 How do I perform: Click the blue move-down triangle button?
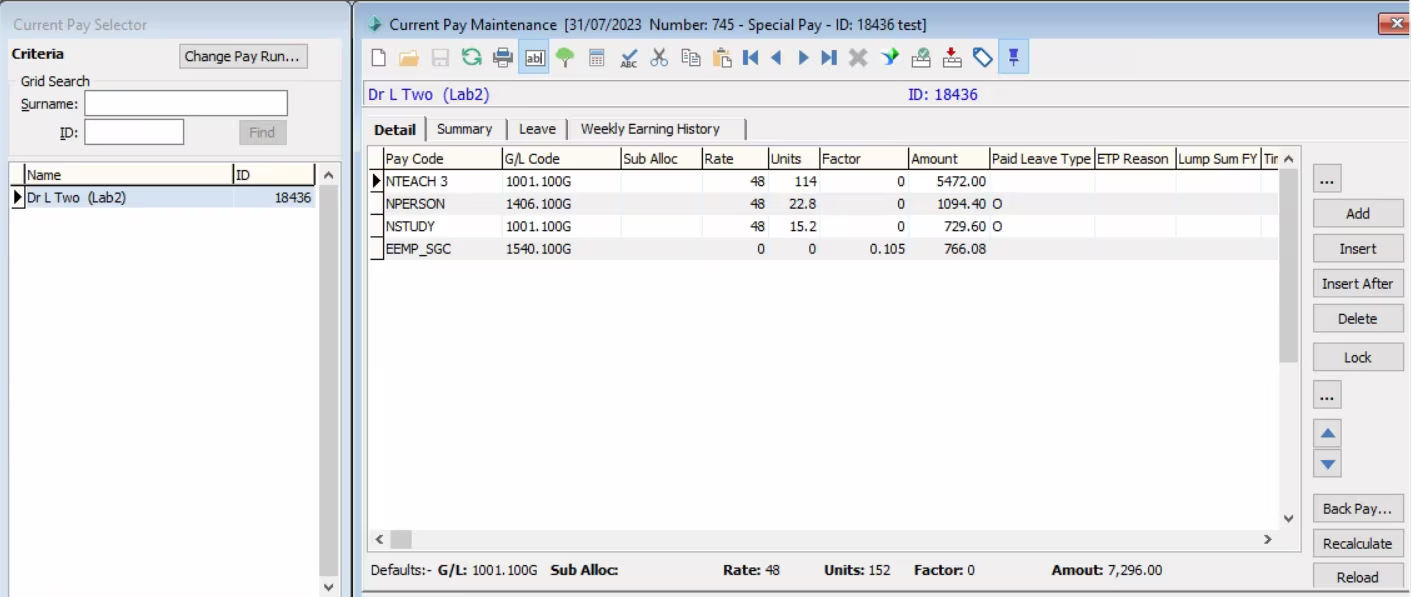1327,463
